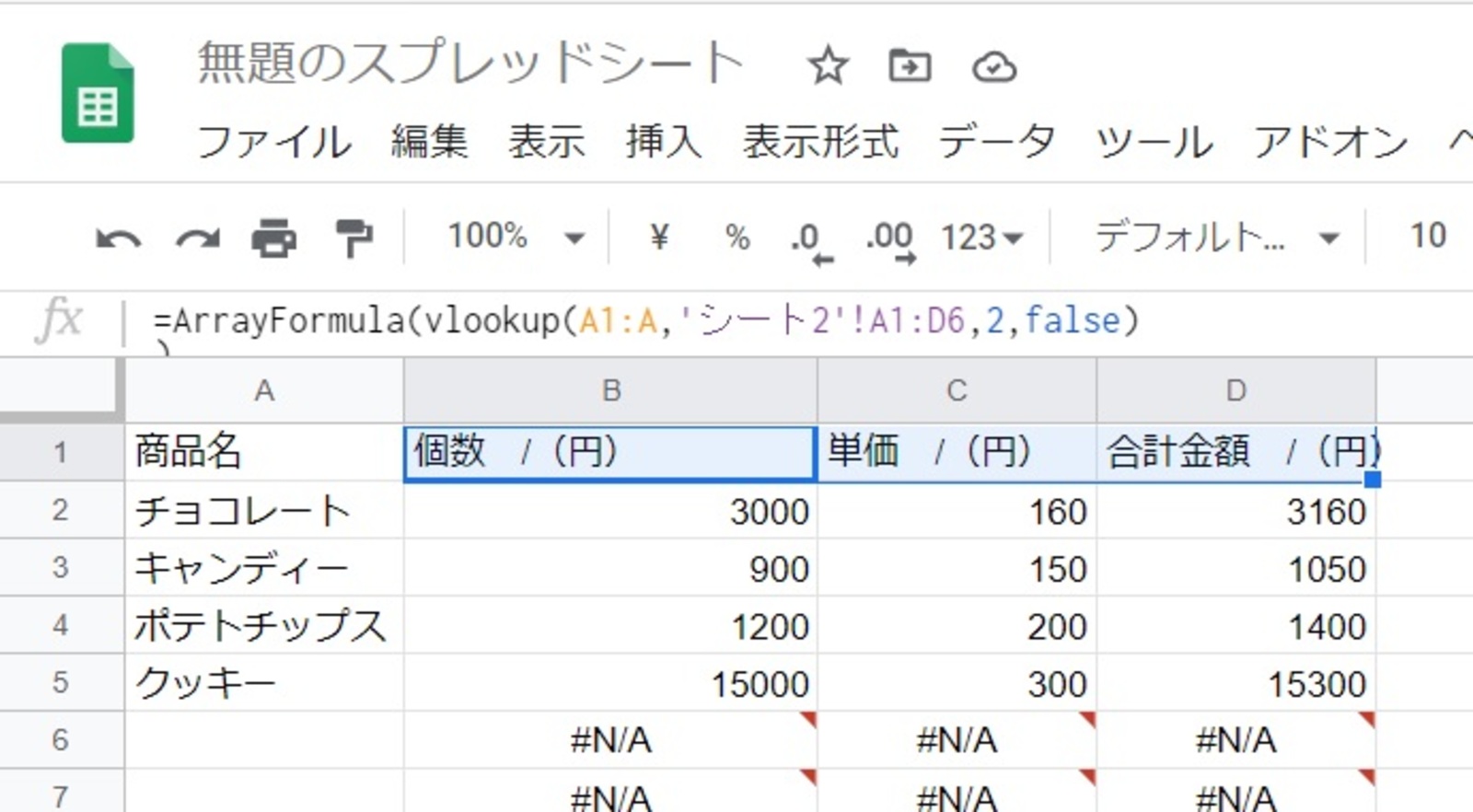Select cell クッキー
The height and width of the screenshot is (812, 1473).
pyautogui.click(x=264, y=682)
